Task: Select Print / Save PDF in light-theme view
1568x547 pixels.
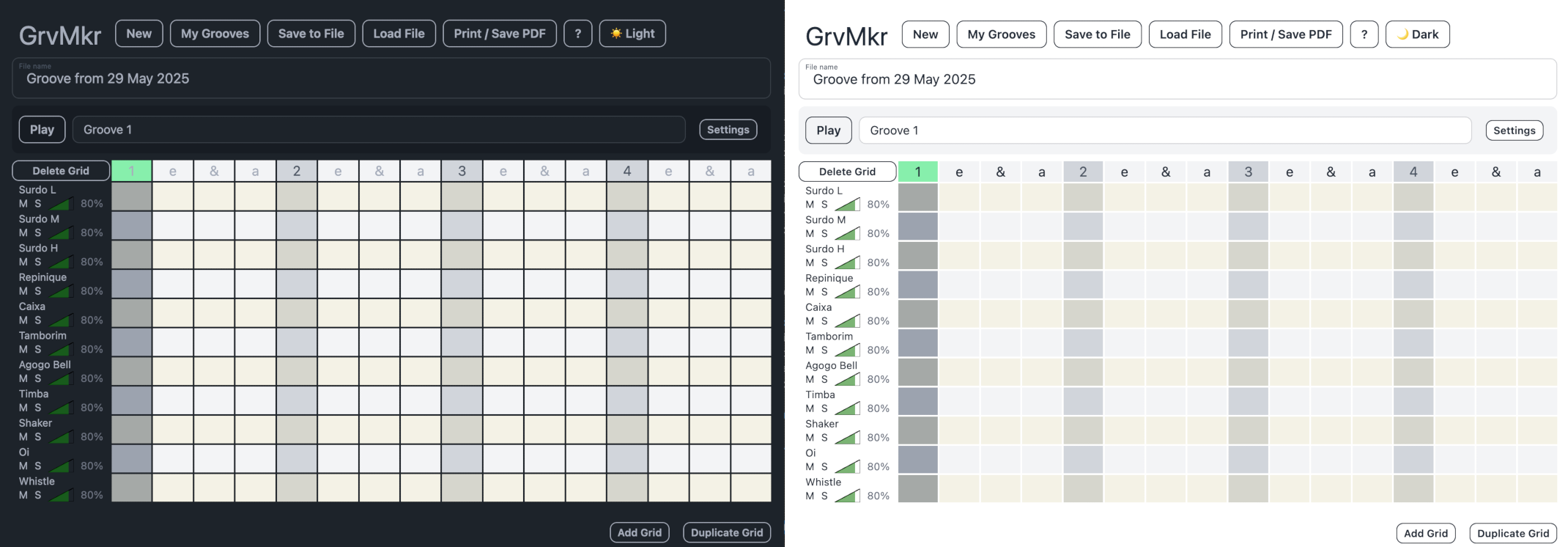Action: point(1286,34)
